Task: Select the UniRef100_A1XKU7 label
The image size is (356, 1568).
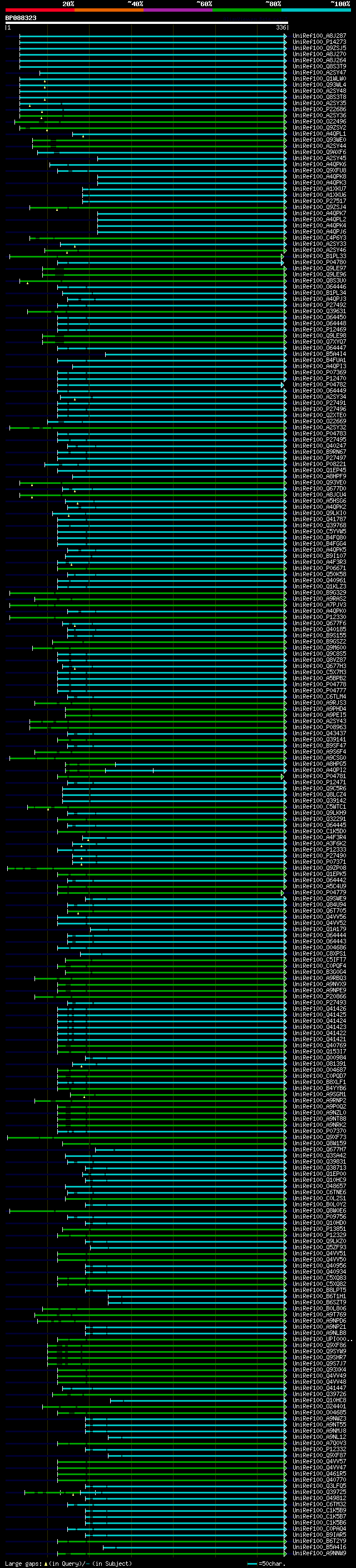Action: point(319,189)
